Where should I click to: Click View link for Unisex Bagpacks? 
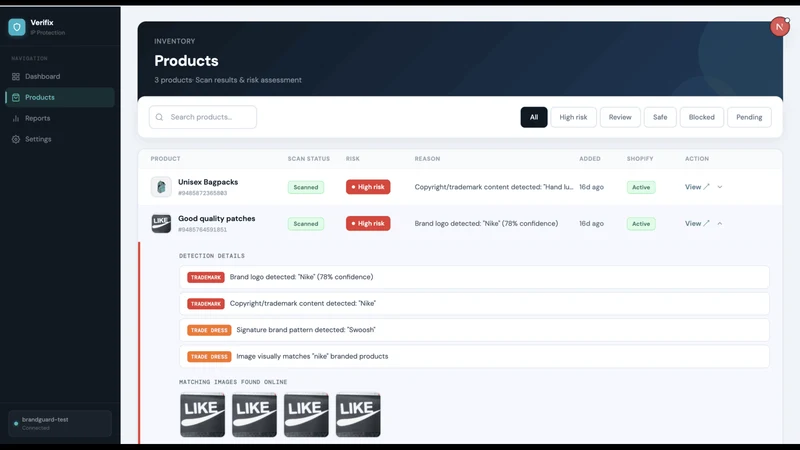pos(697,187)
